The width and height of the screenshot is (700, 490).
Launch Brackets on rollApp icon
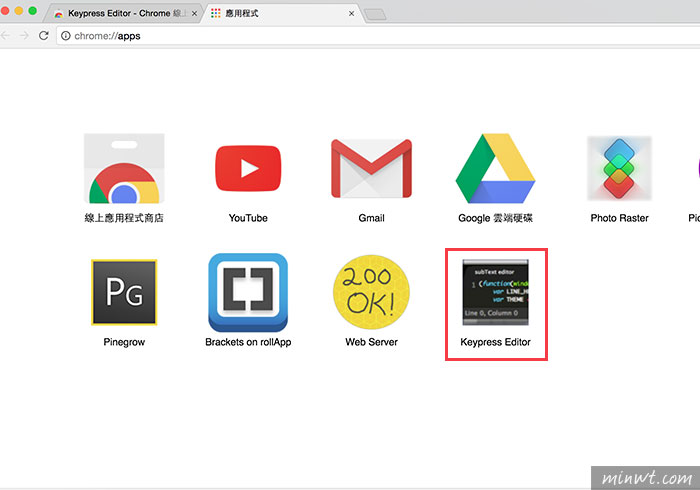tap(248, 292)
